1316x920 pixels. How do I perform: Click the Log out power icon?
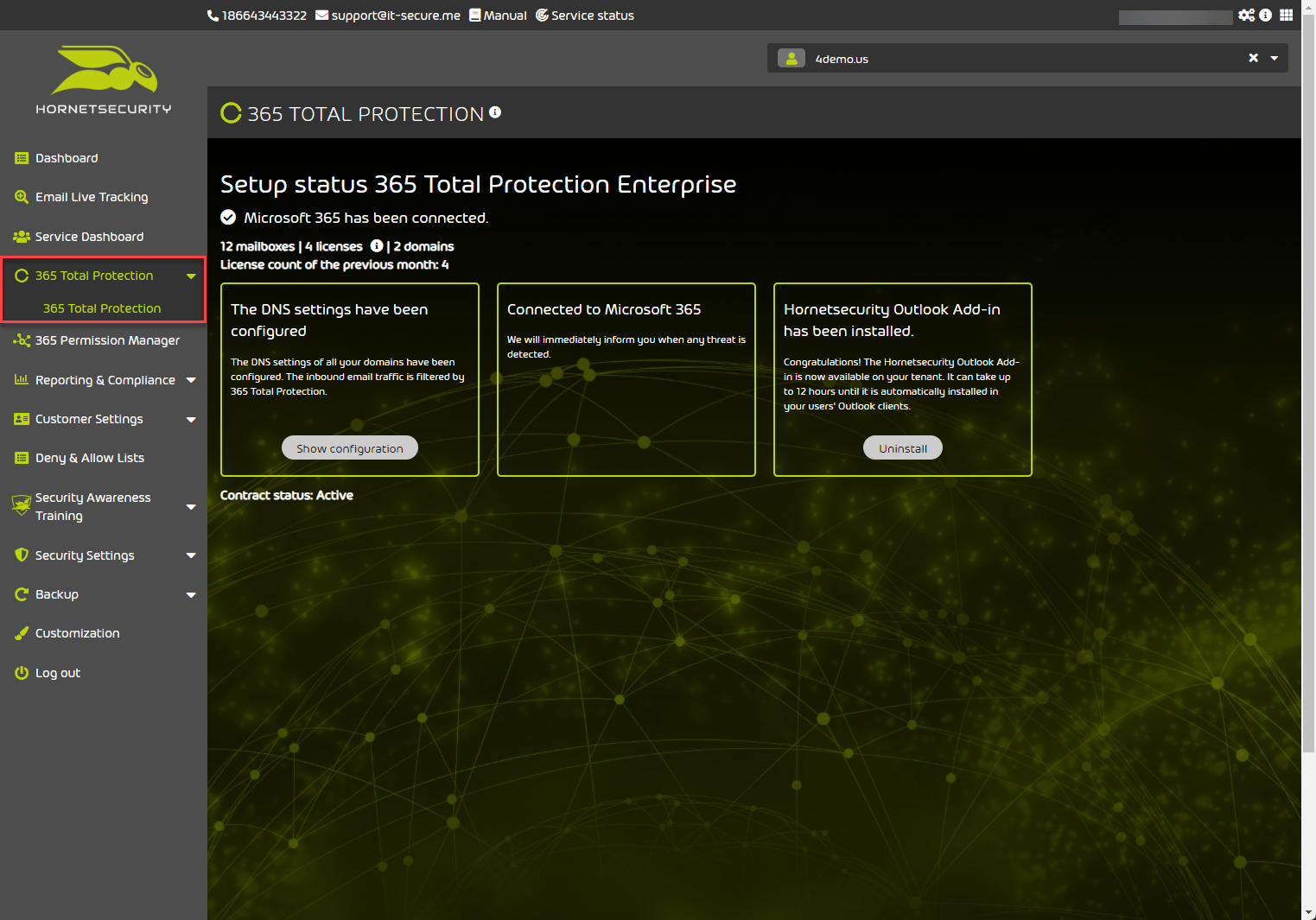(22, 673)
